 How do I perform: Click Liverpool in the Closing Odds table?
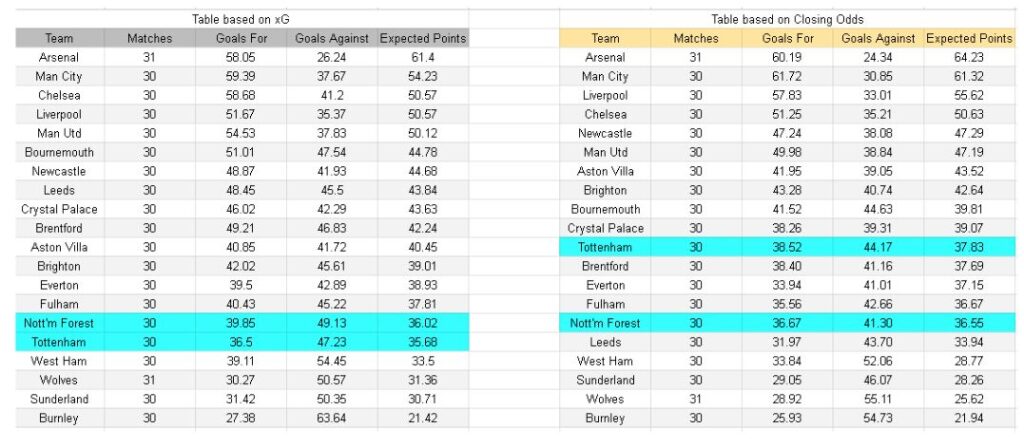pyautogui.click(x=605, y=95)
